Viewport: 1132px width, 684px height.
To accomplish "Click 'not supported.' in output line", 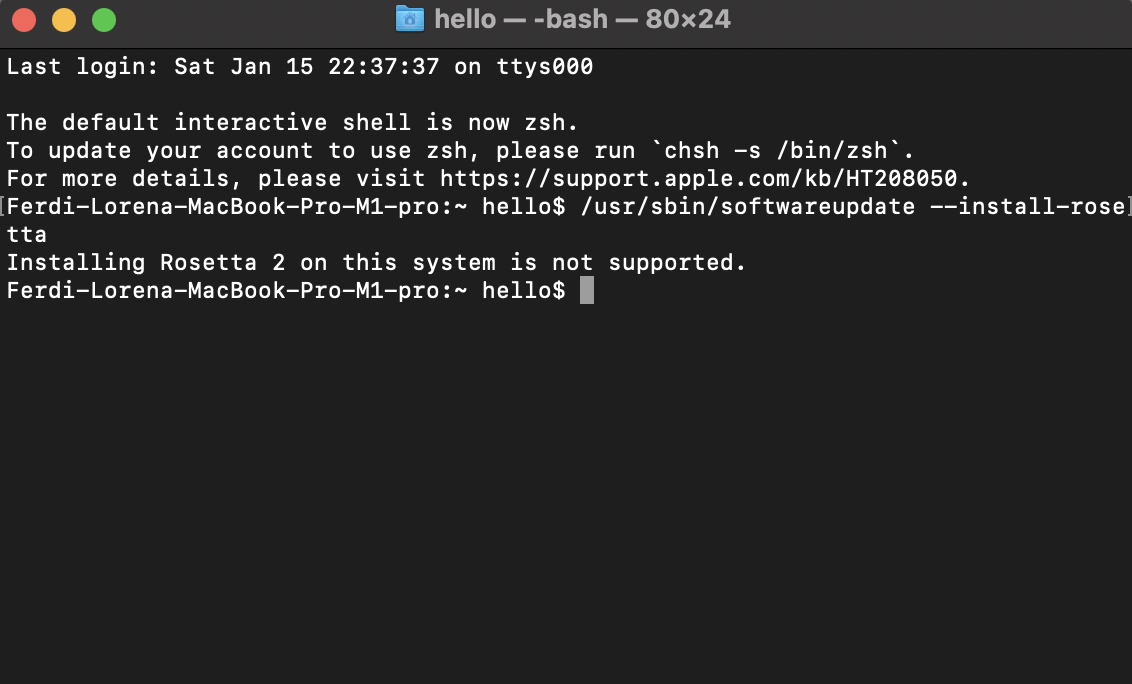I will coord(648,262).
